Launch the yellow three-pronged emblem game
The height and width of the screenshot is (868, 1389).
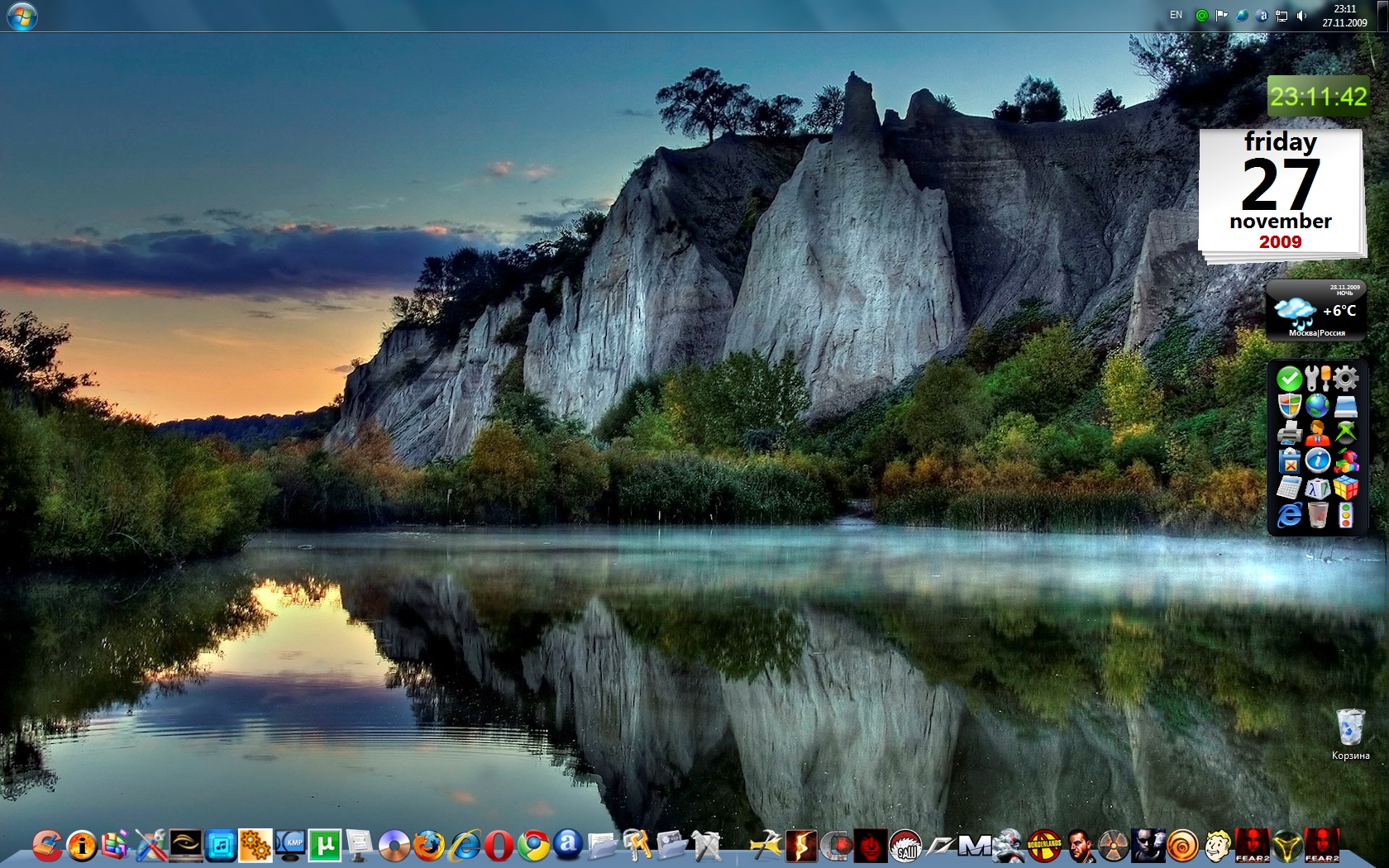(x=1286, y=846)
